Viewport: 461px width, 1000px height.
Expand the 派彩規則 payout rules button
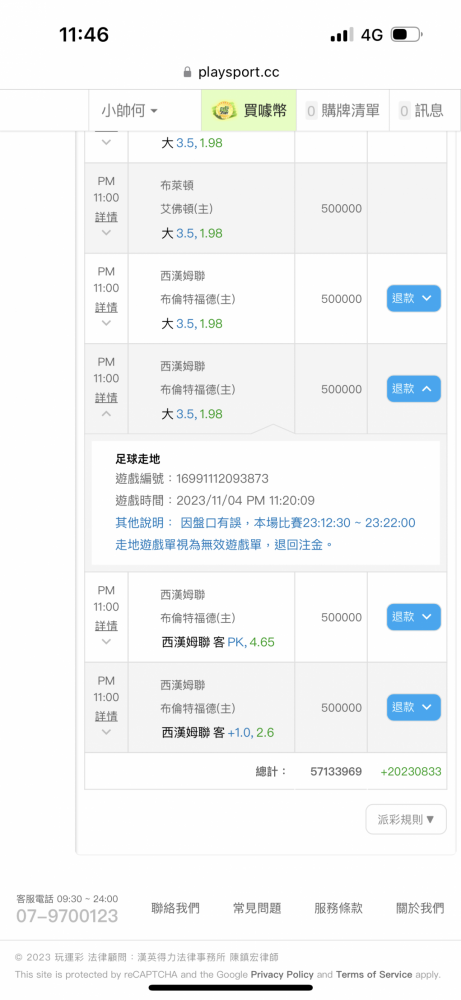click(406, 819)
